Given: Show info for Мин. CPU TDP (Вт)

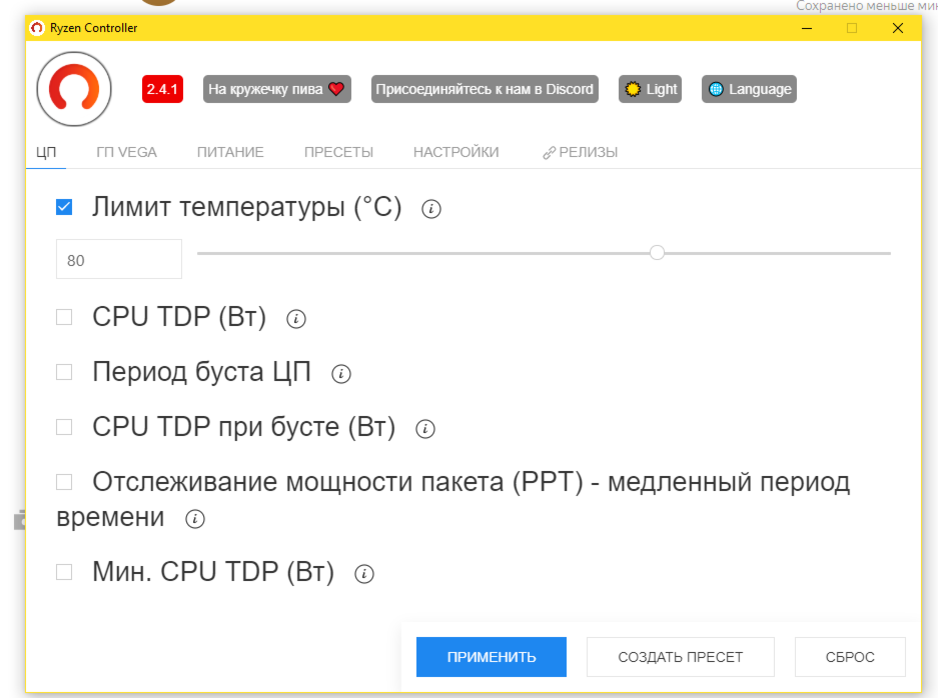Looking at the screenshot, I should click(x=364, y=574).
